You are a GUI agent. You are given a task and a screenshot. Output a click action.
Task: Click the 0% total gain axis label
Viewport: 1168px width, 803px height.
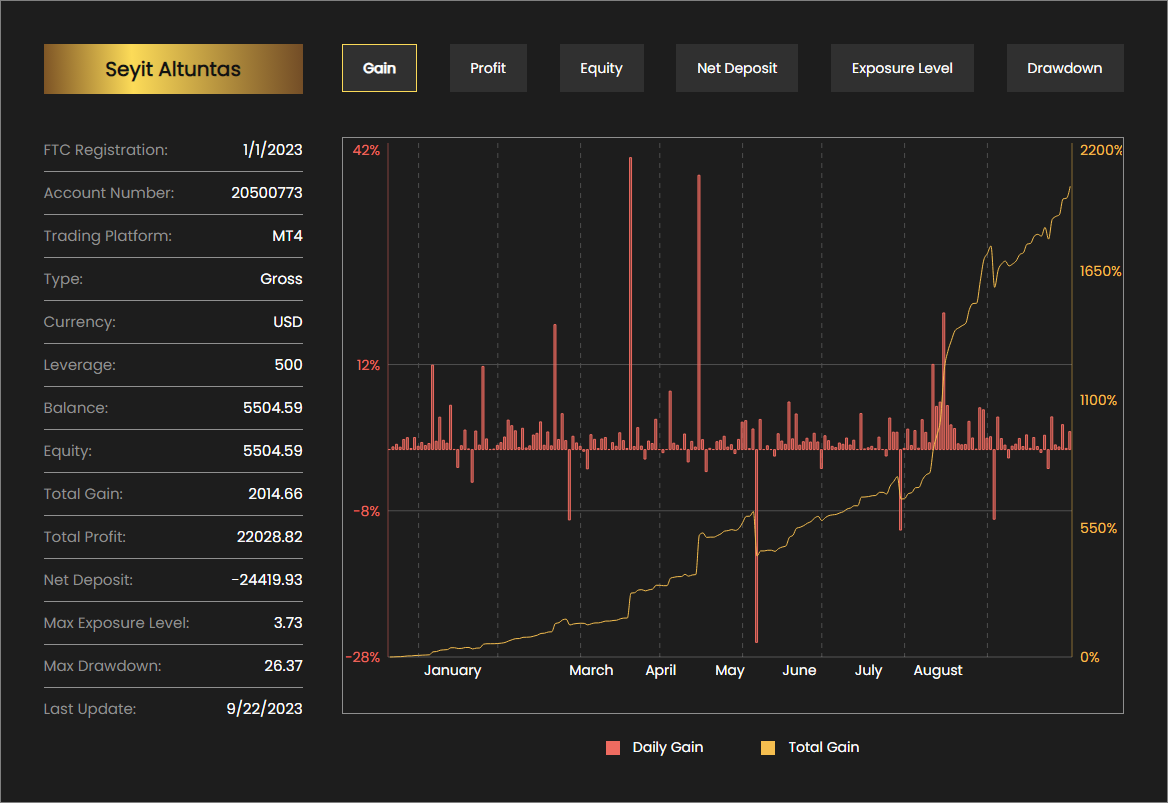tap(1090, 657)
